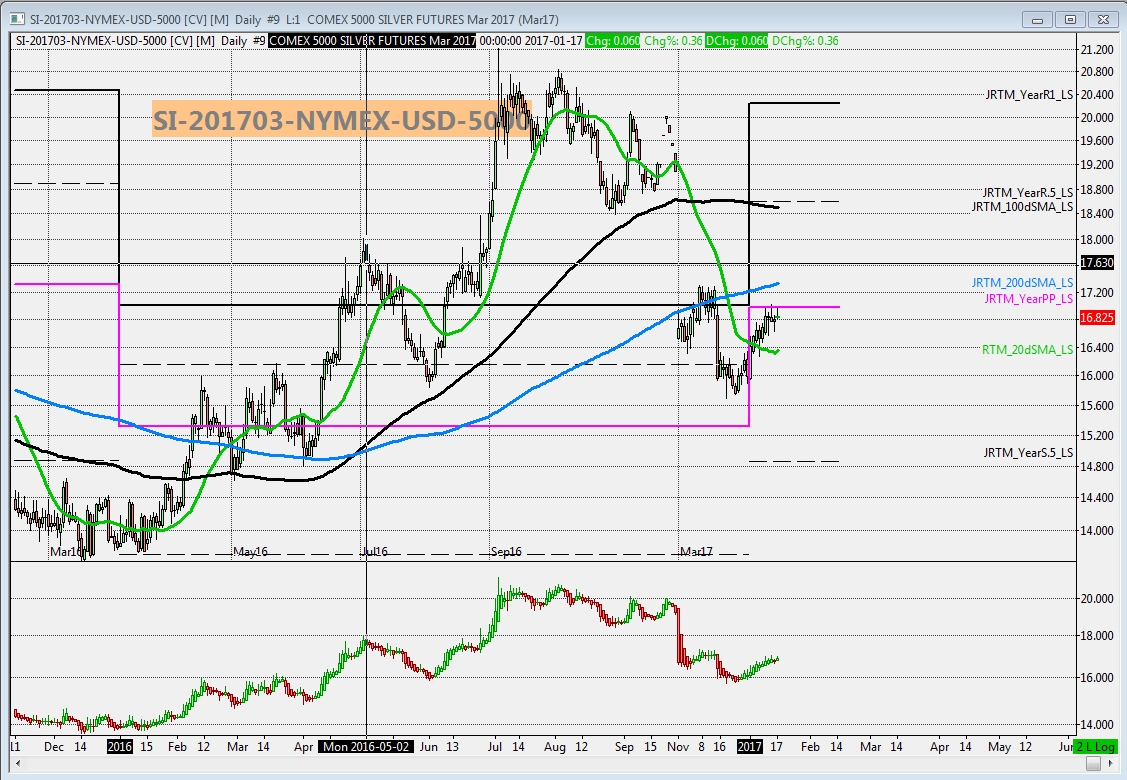1127x780 pixels.
Task: Select the JRTM_100dSMA_LS label
Action: click(x=1022, y=206)
